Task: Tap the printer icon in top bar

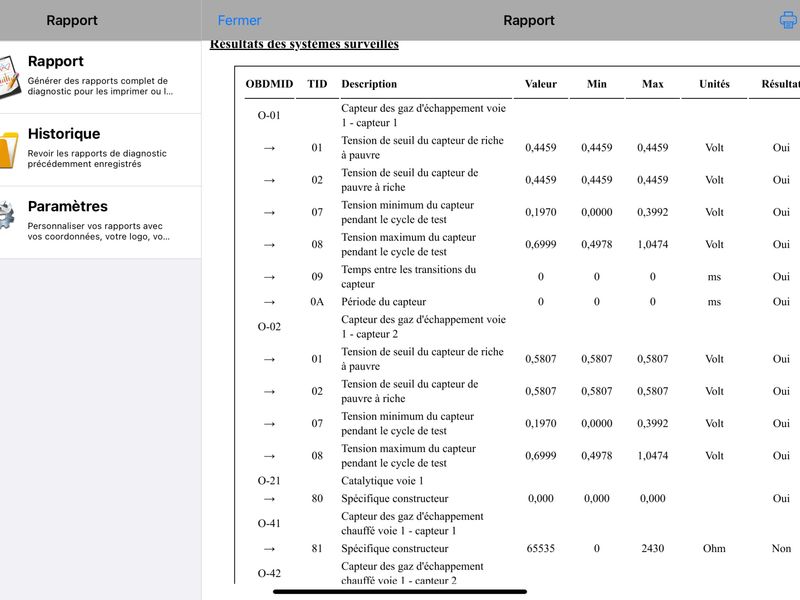Action: [789, 20]
